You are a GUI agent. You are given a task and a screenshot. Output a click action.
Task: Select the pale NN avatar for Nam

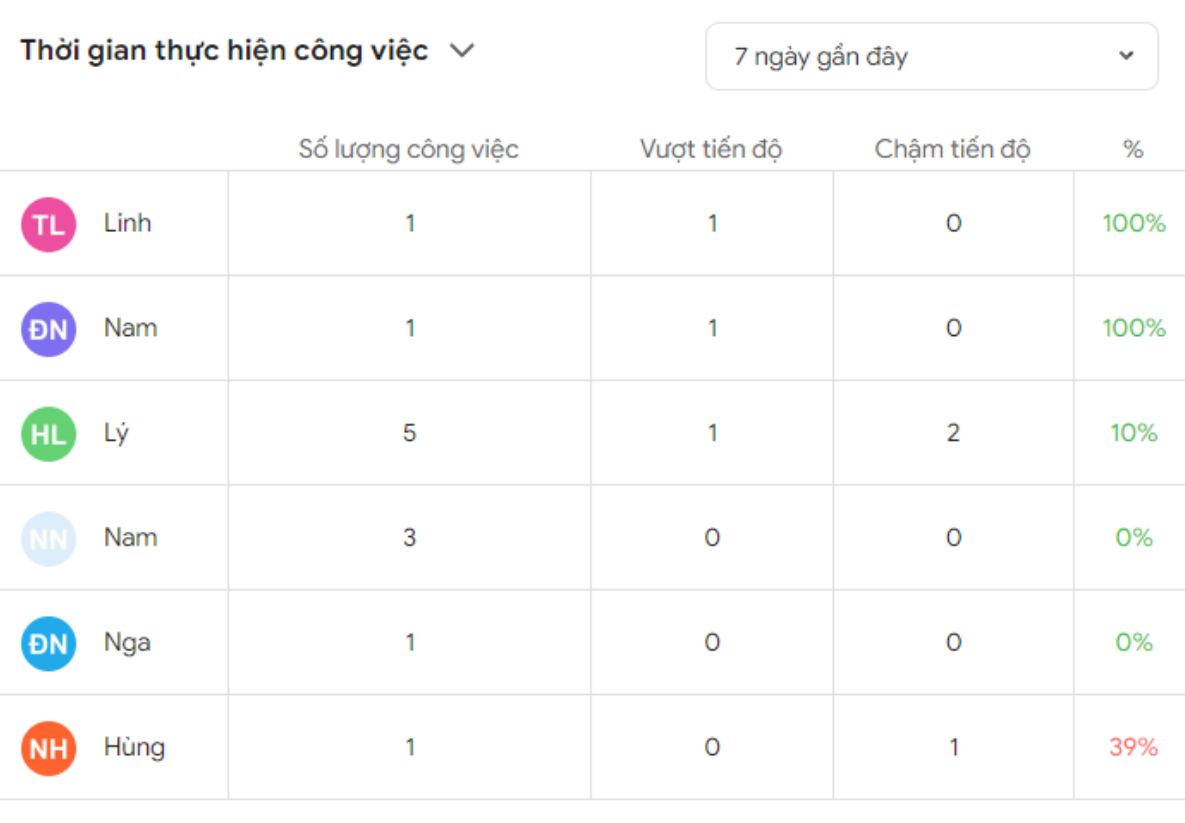[x=48, y=539]
